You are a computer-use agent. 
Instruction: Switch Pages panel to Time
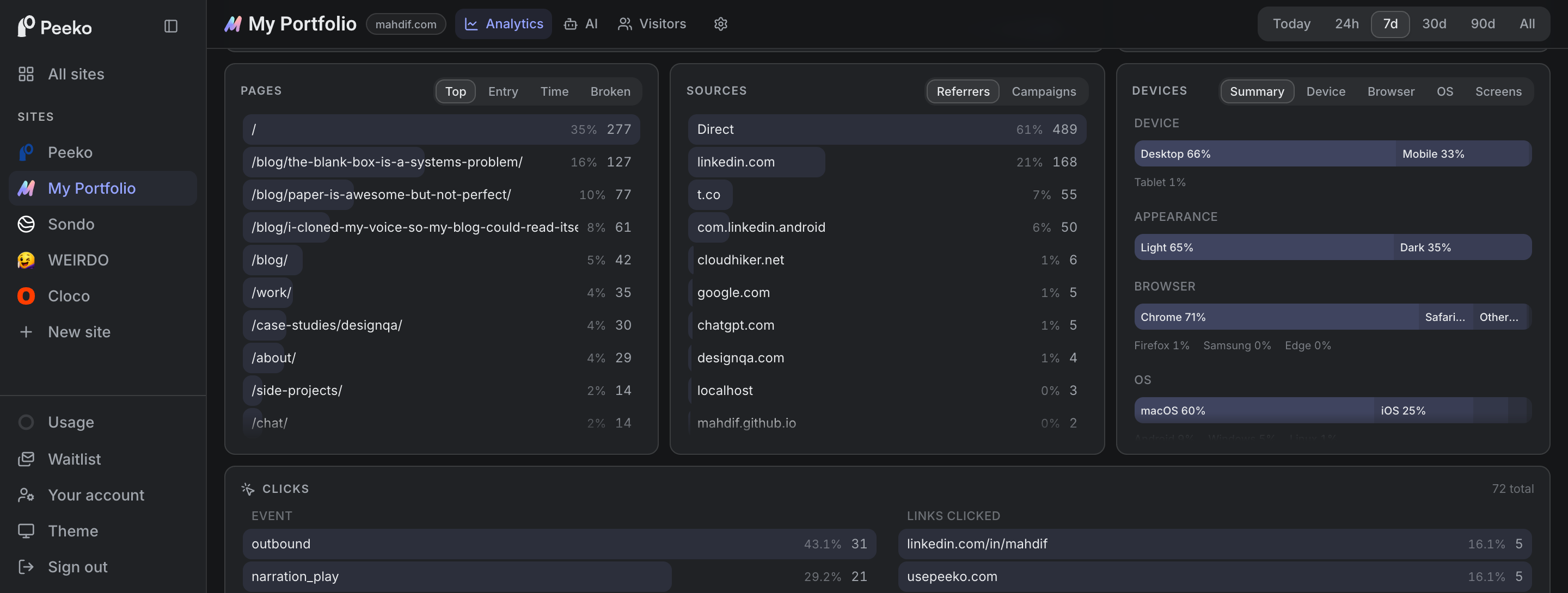coord(554,91)
